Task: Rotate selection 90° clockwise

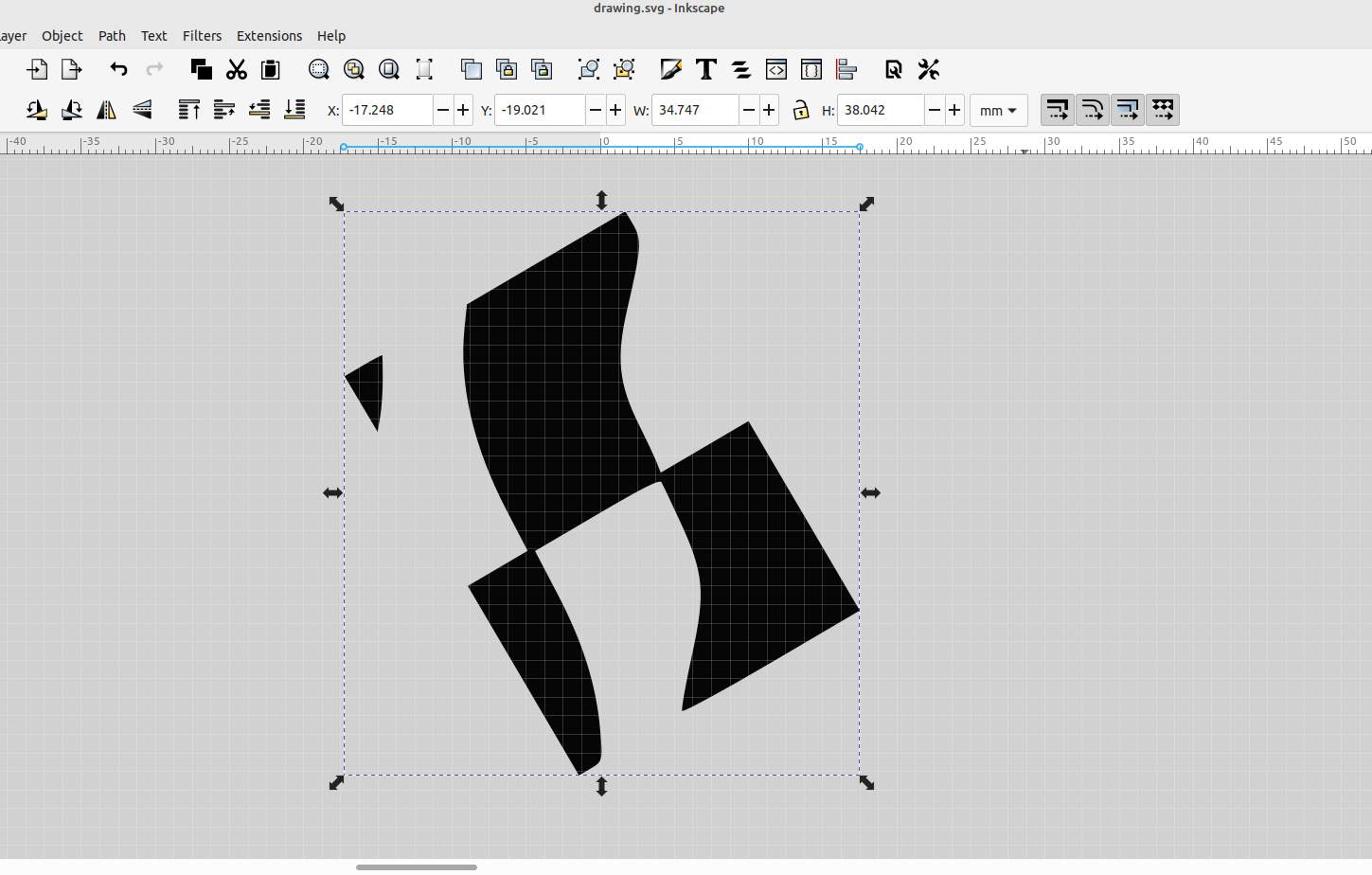Action: pyautogui.click(x=72, y=110)
